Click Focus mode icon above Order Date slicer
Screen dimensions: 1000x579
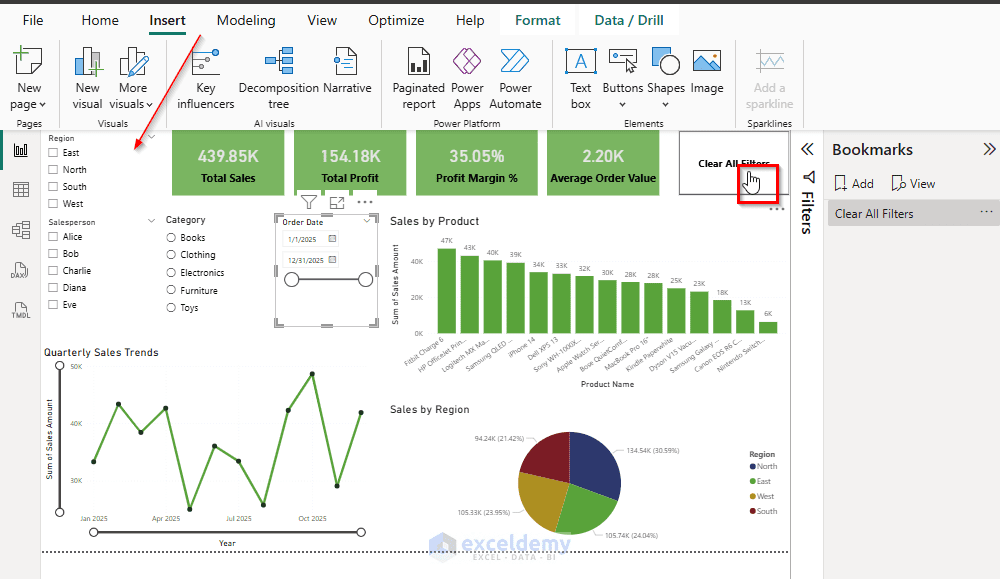(337, 202)
